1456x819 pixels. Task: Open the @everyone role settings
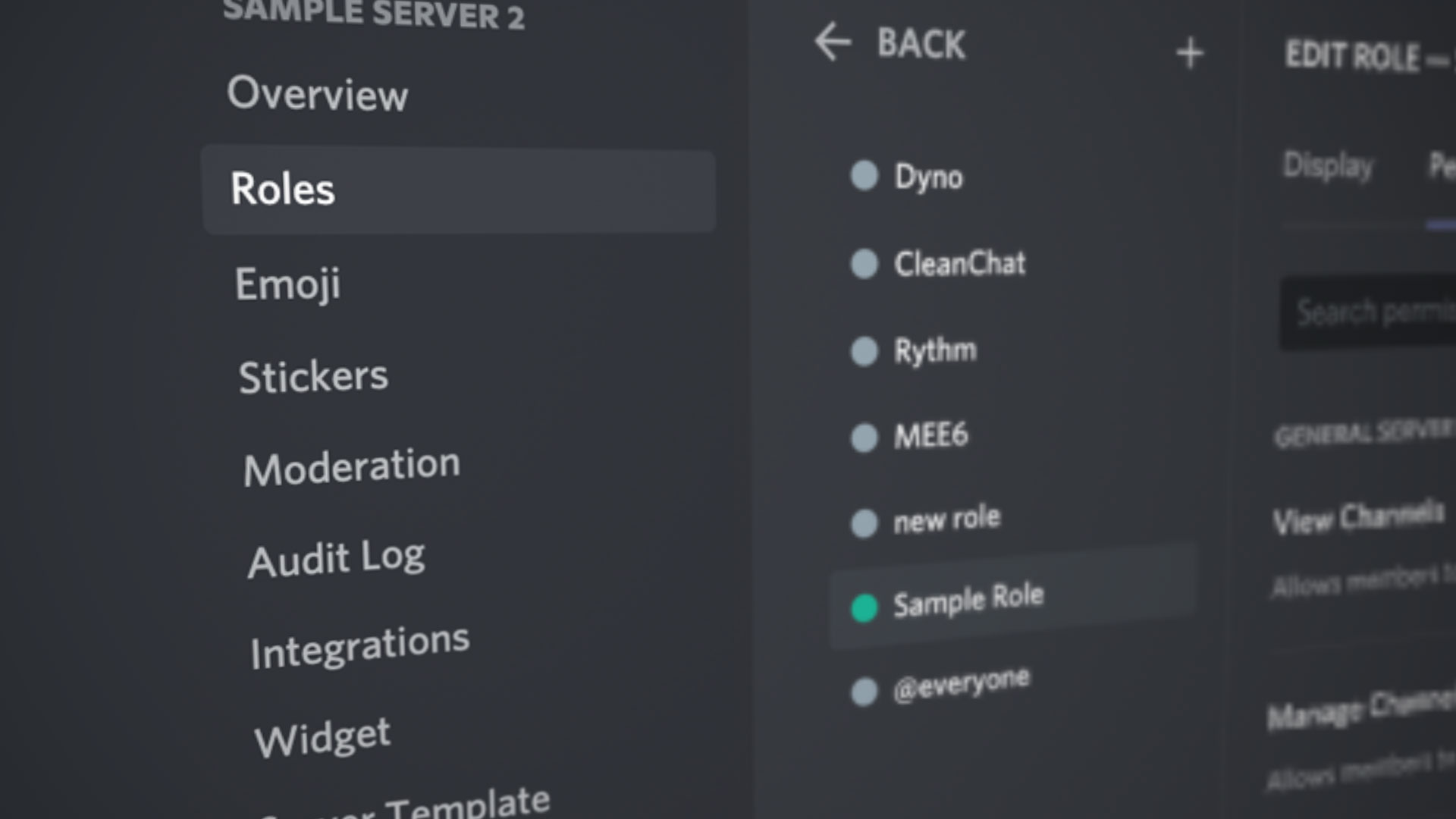962,682
